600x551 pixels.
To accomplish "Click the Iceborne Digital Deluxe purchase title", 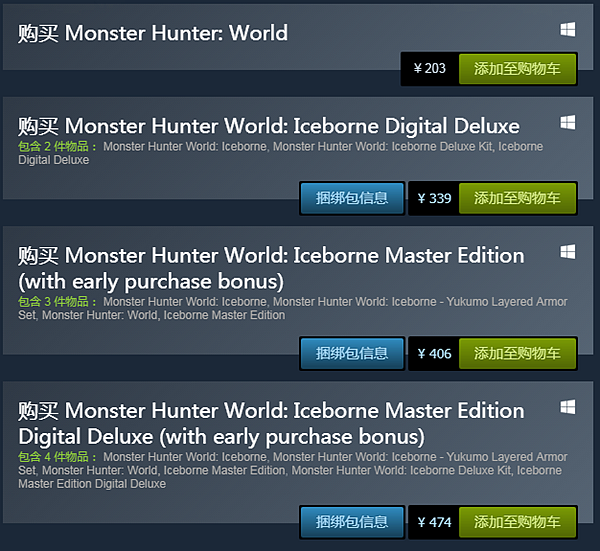I will (x=269, y=126).
